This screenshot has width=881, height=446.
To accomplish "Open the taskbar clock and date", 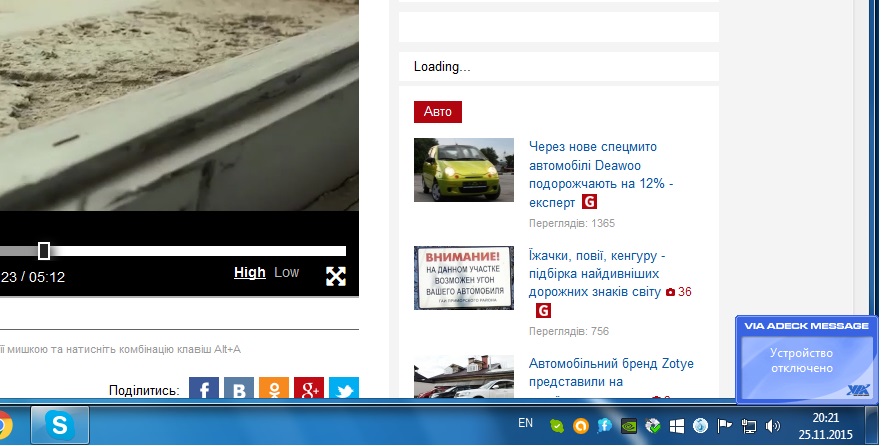I will click(x=825, y=426).
